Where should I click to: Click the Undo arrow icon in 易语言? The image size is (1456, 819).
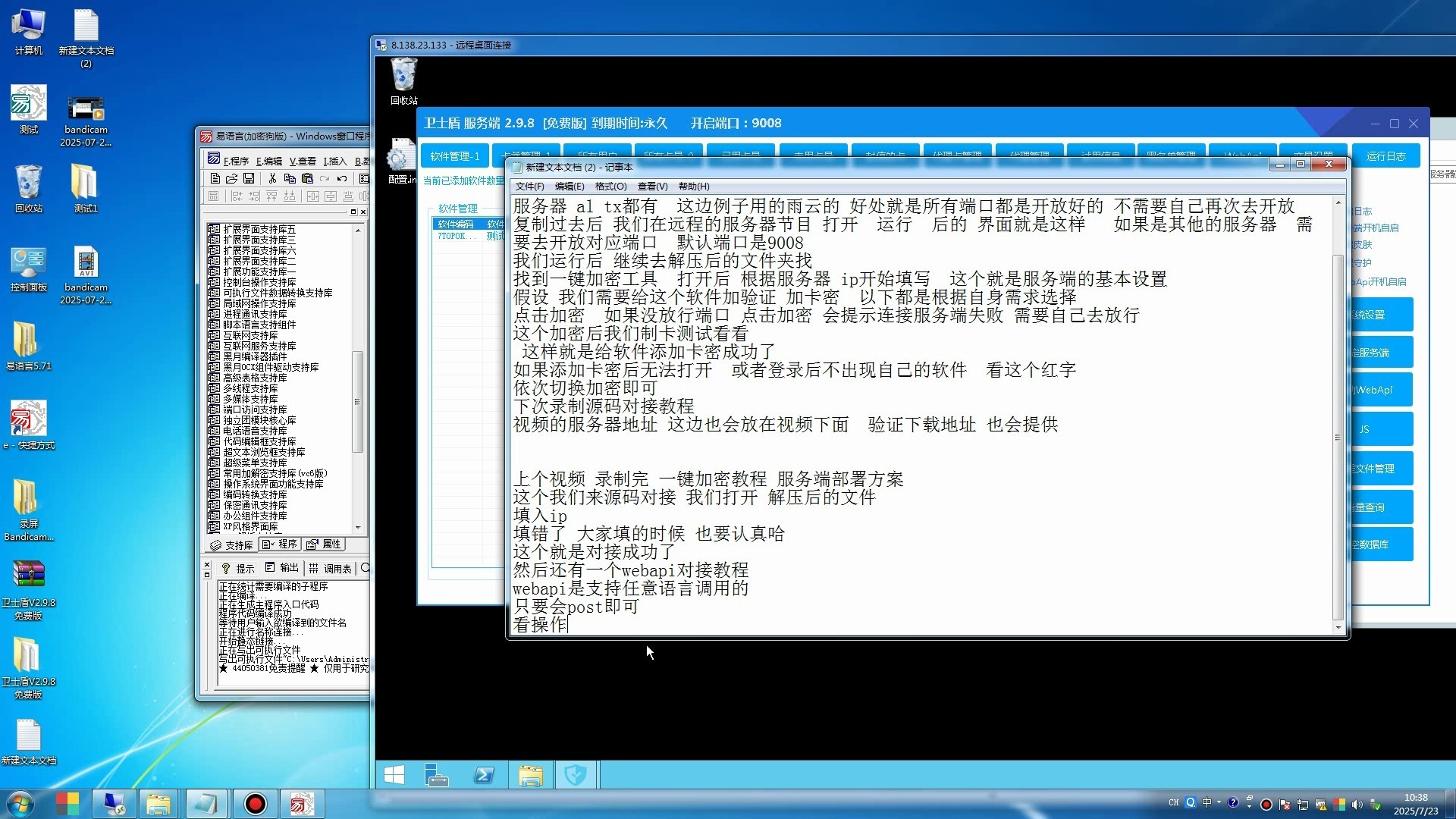tap(343, 179)
